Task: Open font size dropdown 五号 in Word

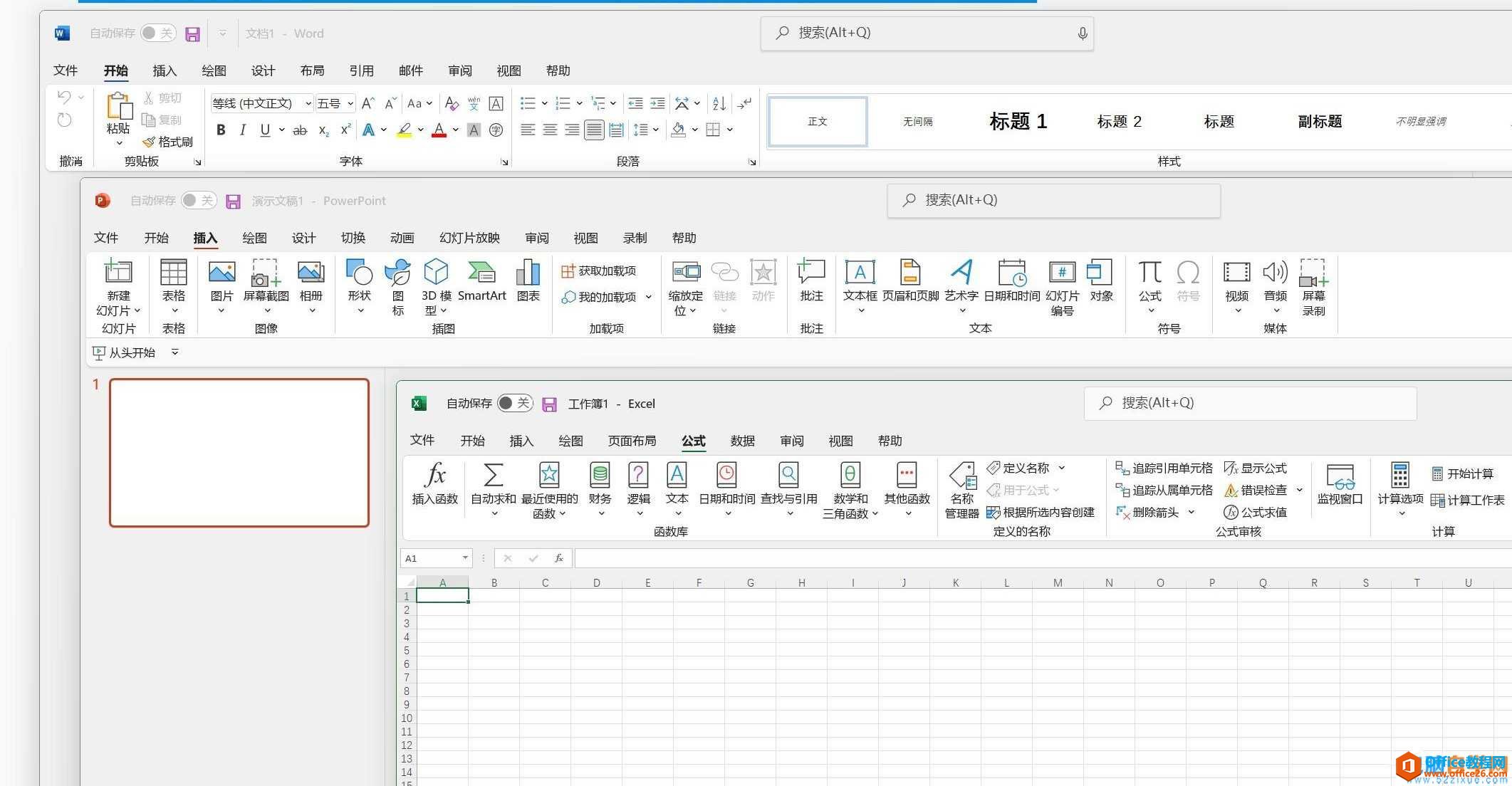Action: tap(350, 104)
